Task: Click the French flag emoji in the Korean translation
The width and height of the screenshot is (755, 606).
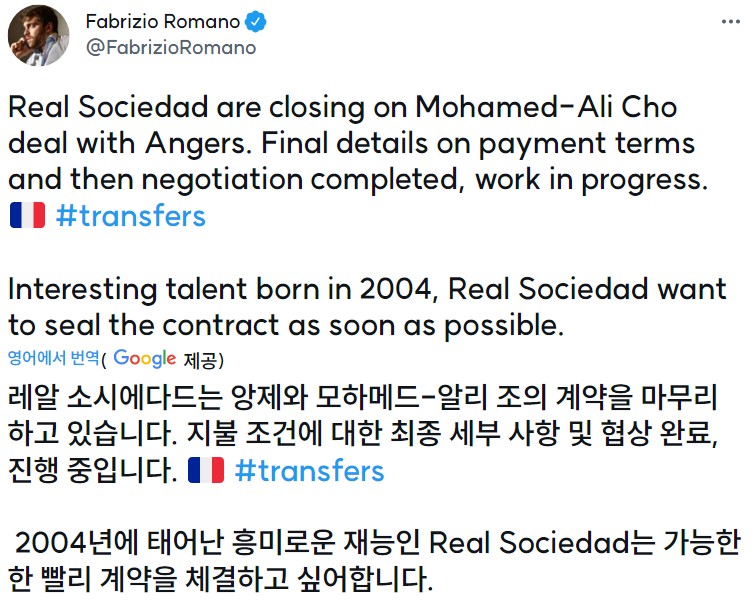Action: point(206,470)
